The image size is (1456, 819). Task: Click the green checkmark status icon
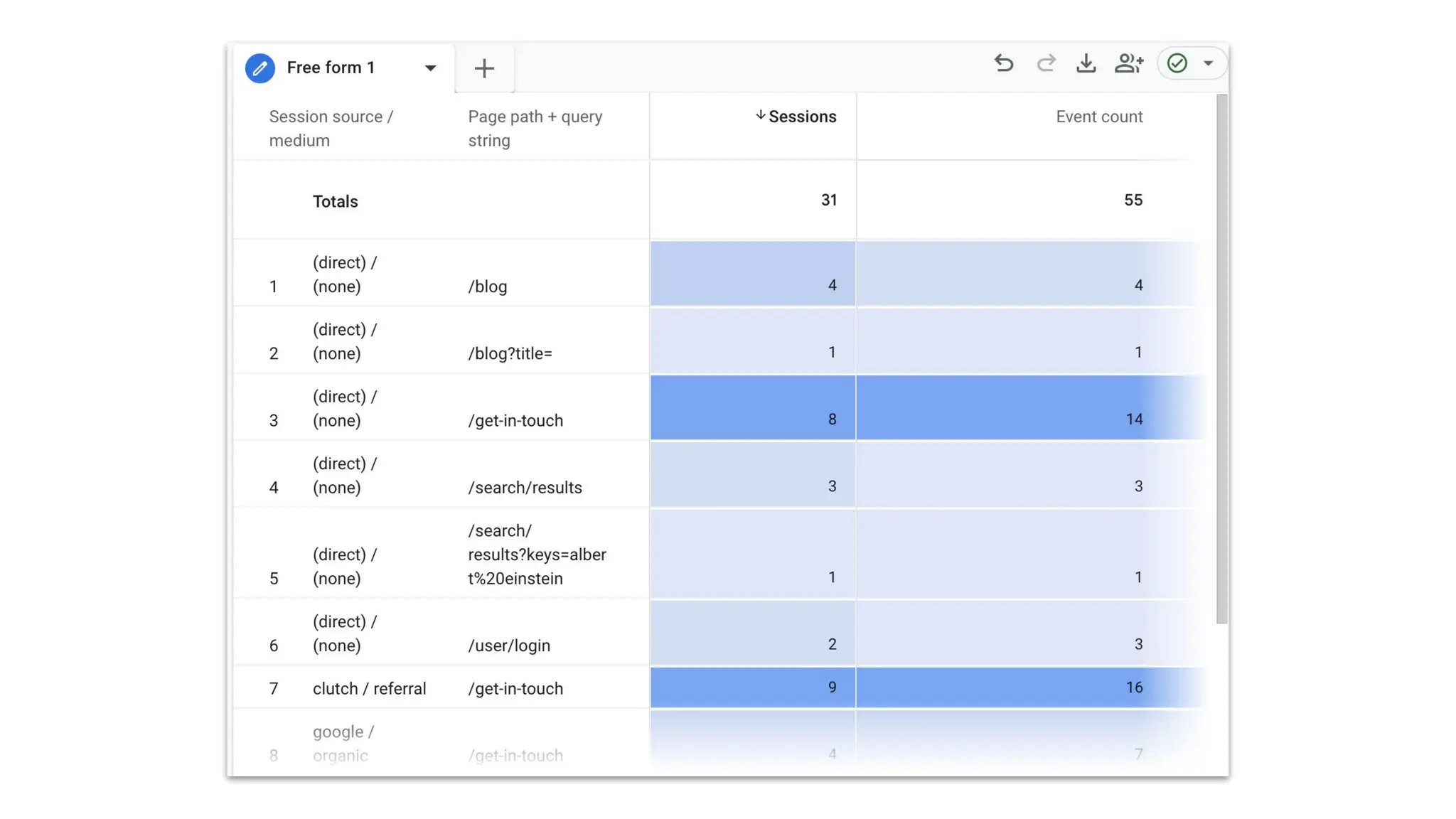(1177, 64)
